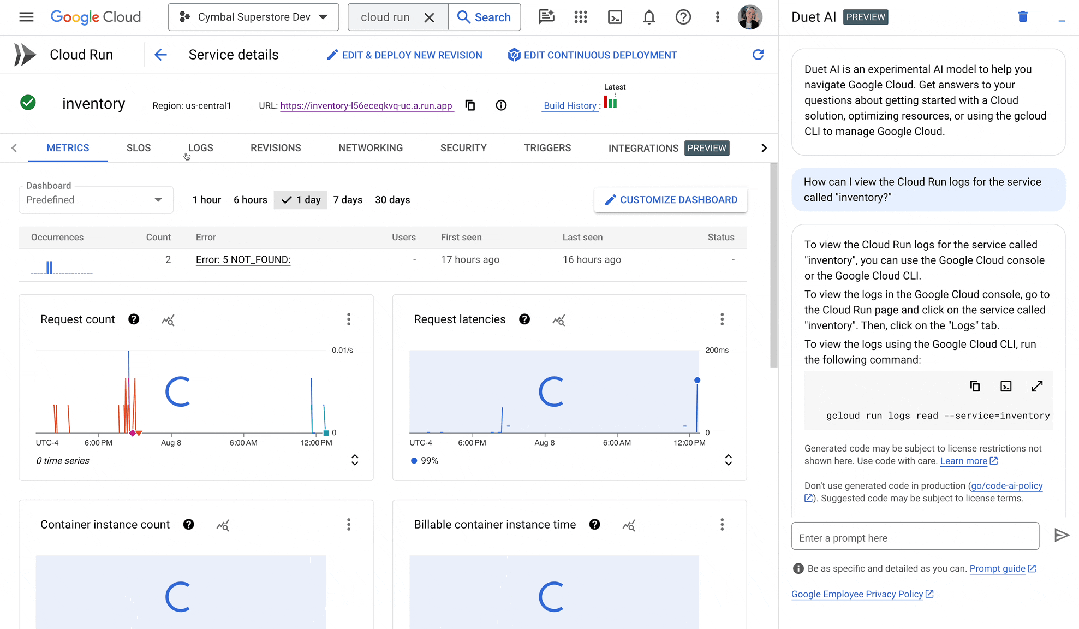Viewport: 1079px width, 629px height.
Task: Open the notifications bell
Action: click(649, 17)
